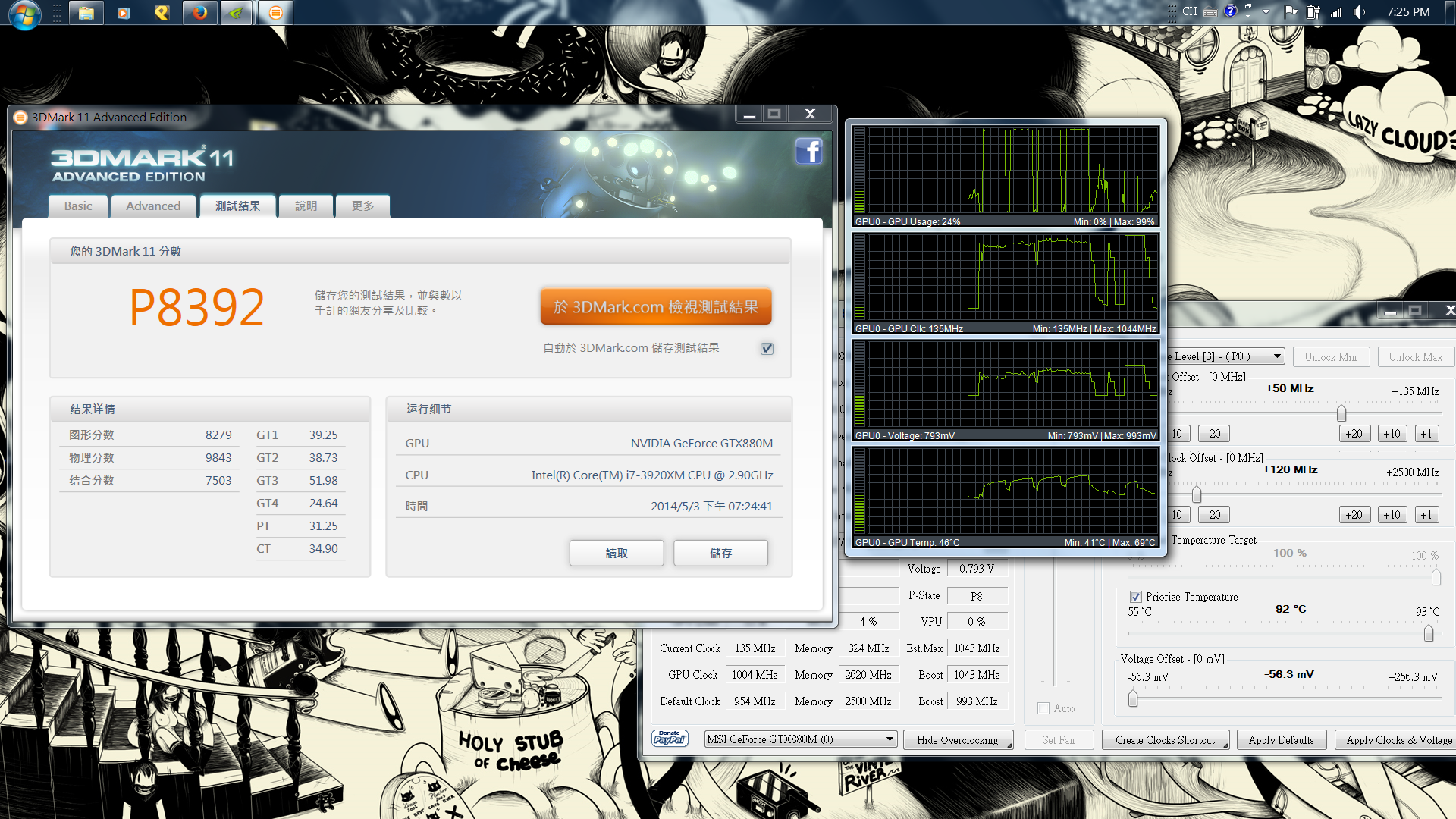Viewport: 1456px width, 819px height.
Task: Click the +120 MHz memory offset slider handle
Action: click(x=1197, y=494)
